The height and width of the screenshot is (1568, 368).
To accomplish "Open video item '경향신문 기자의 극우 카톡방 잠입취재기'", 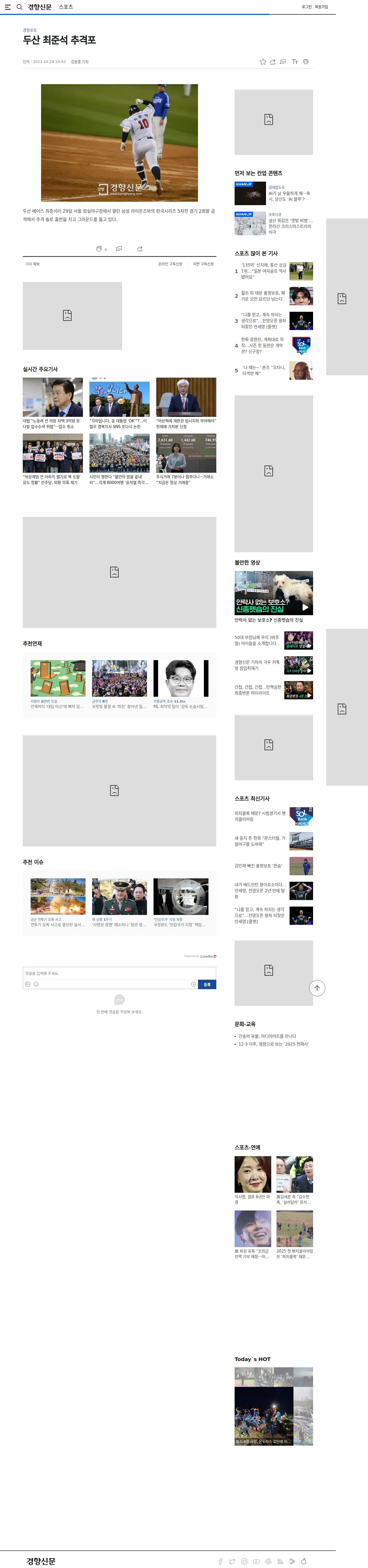I will (274, 665).
